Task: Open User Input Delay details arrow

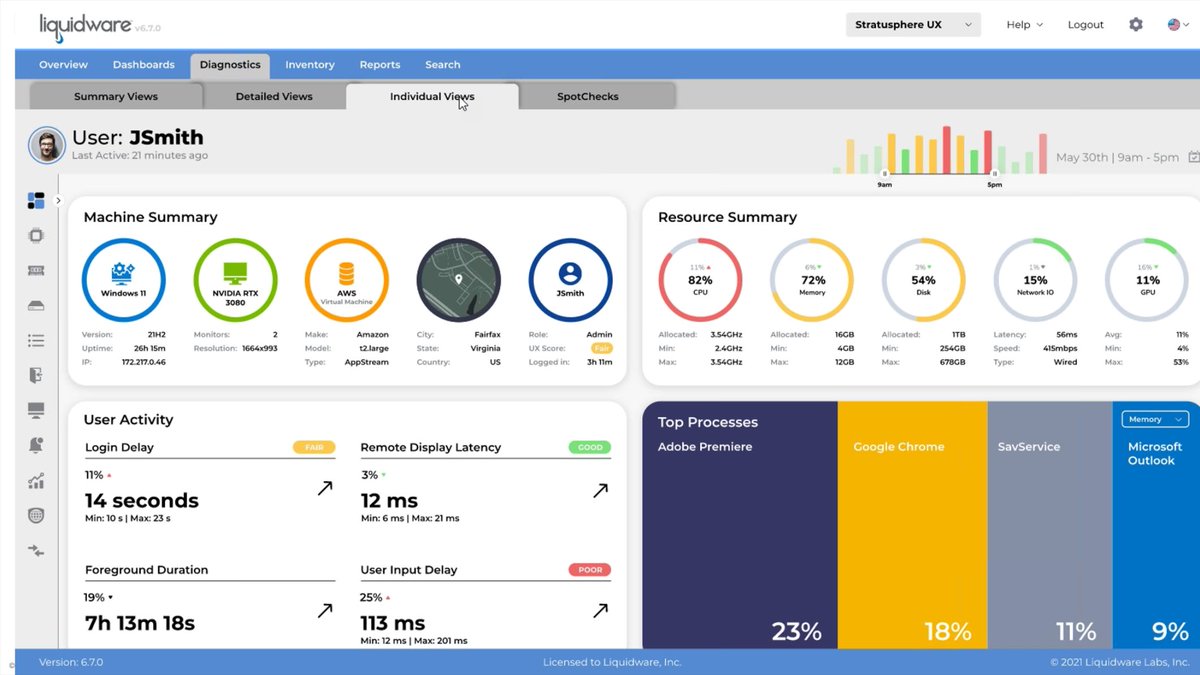Action: point(600,610)
